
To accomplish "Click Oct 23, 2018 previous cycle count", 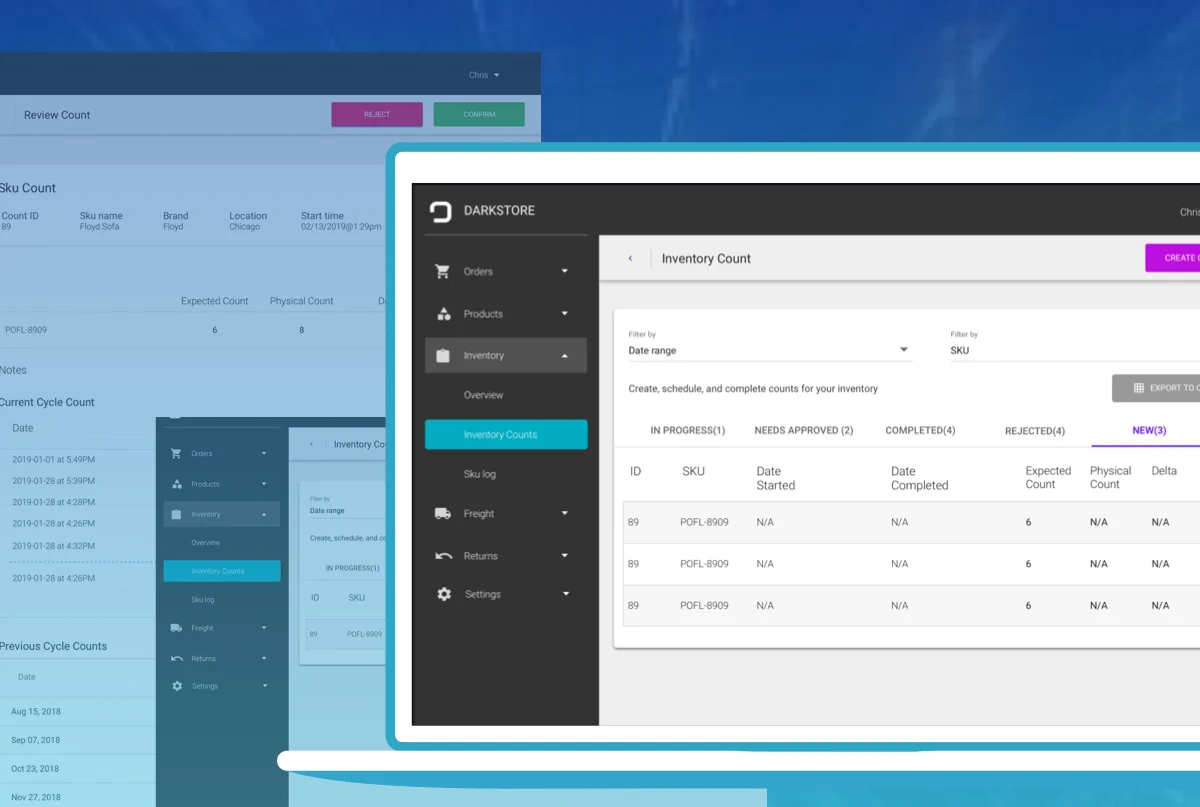I will coord(35,769).
